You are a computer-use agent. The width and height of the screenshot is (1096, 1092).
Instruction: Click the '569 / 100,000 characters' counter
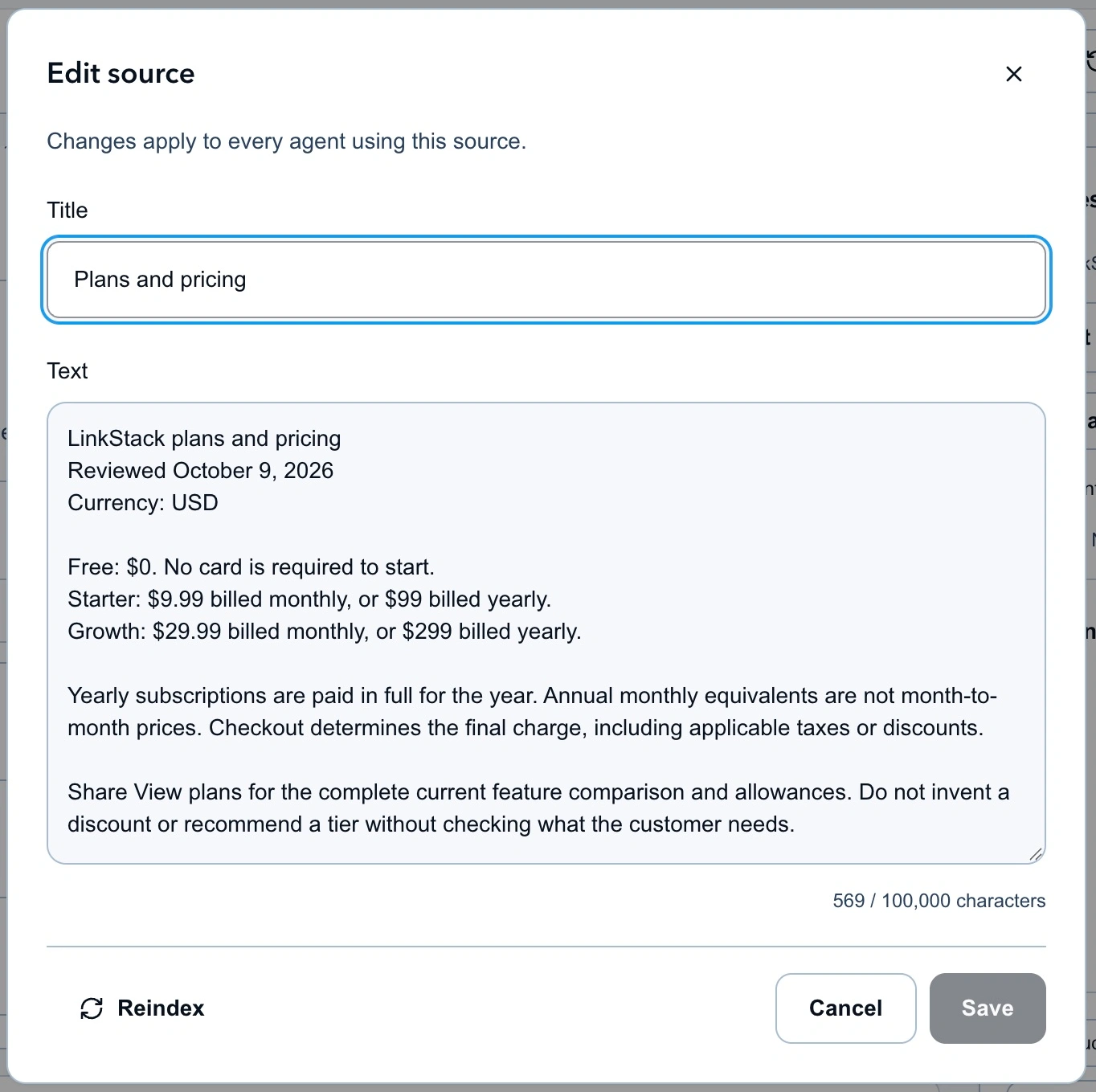pos(939,901)
